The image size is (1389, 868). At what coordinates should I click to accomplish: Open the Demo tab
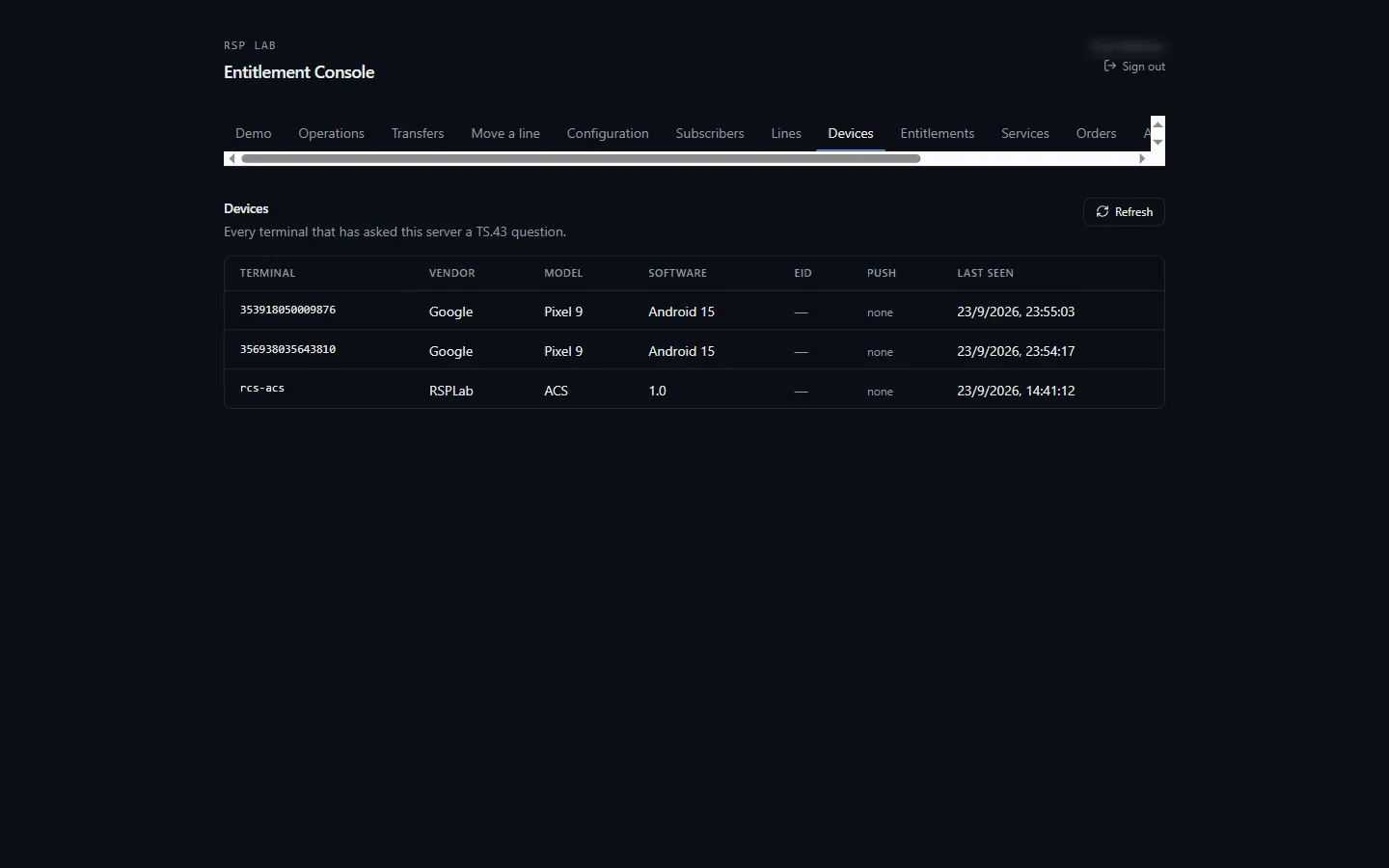click(253, 133)
